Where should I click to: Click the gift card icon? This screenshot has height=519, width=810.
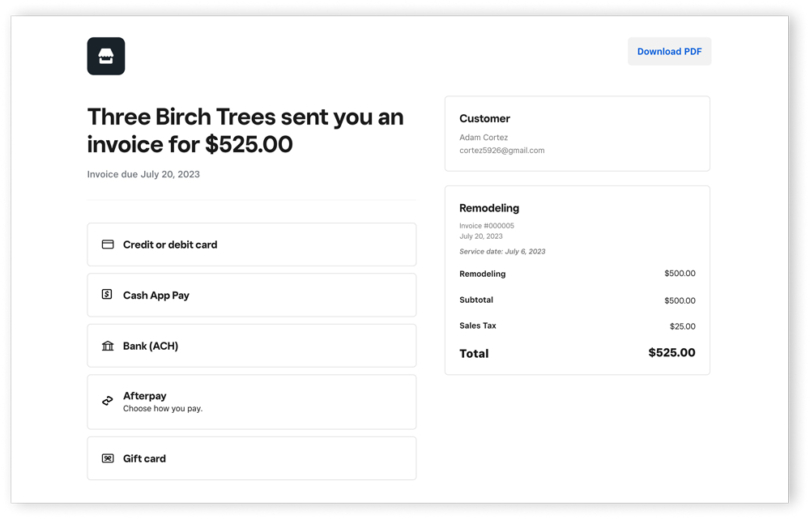coord(108,458)
